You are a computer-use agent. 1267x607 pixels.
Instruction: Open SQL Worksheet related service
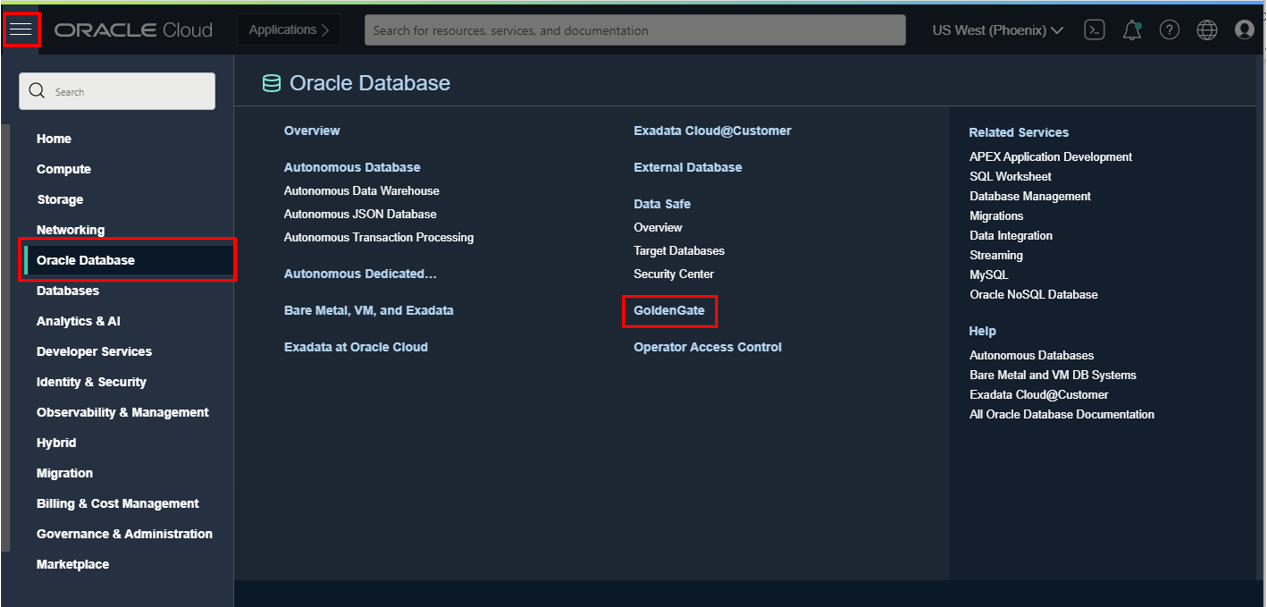1010,176
